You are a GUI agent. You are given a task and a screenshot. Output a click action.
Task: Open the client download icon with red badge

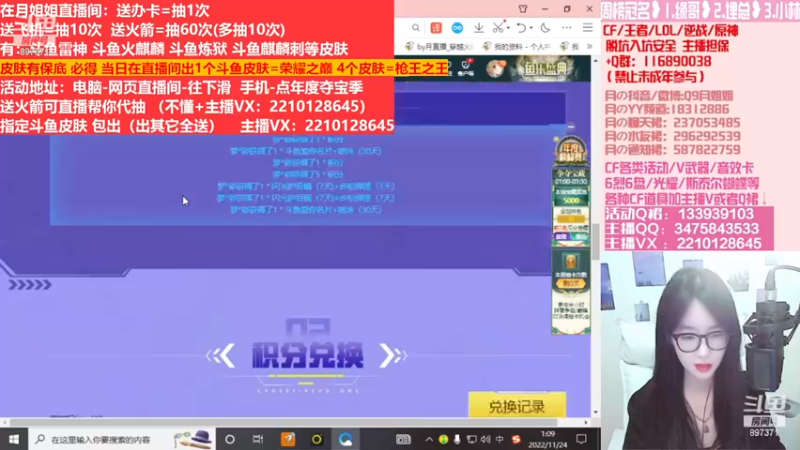pos(465,67)
